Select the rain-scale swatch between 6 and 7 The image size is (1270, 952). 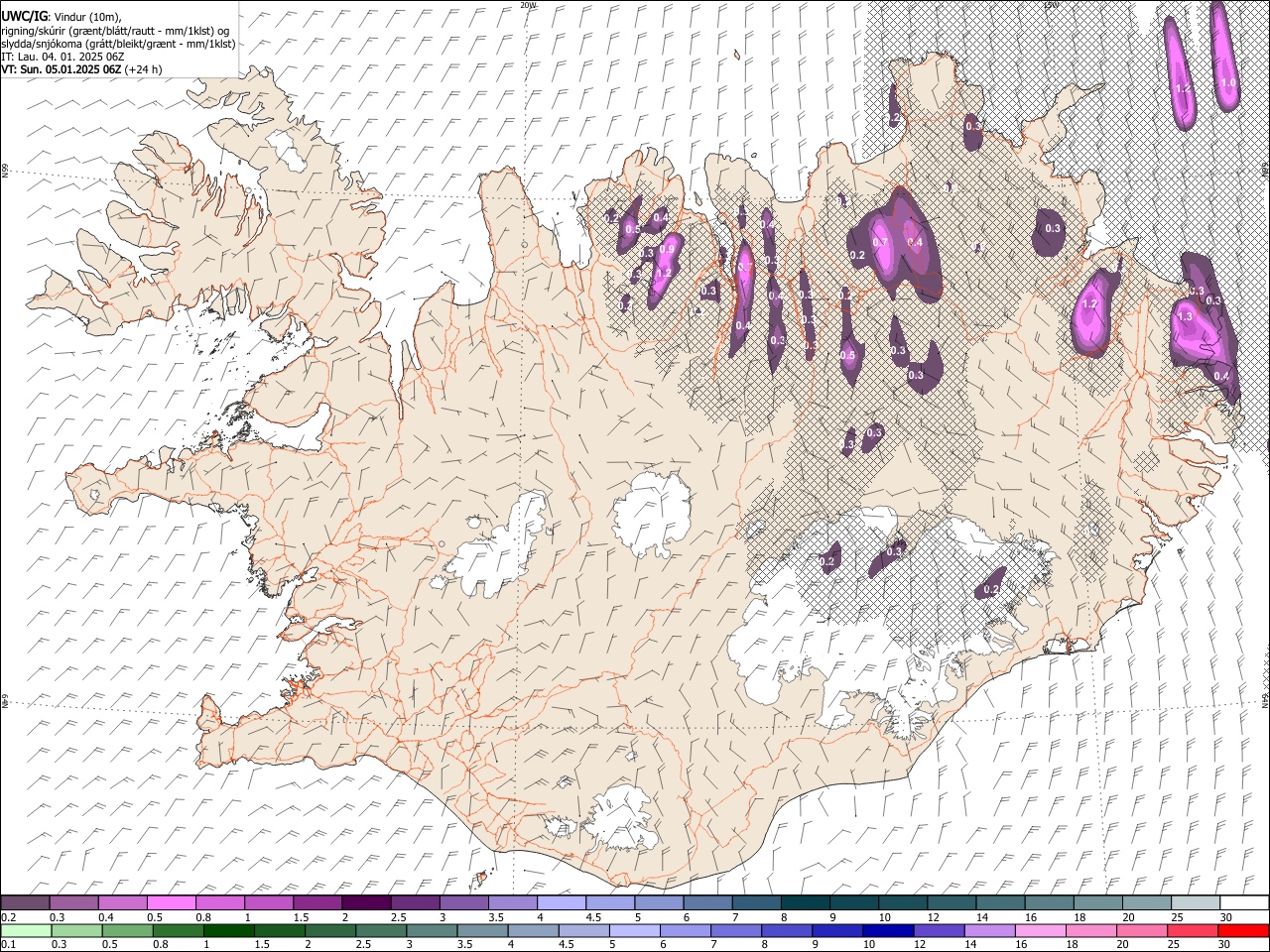click(684, 930)
